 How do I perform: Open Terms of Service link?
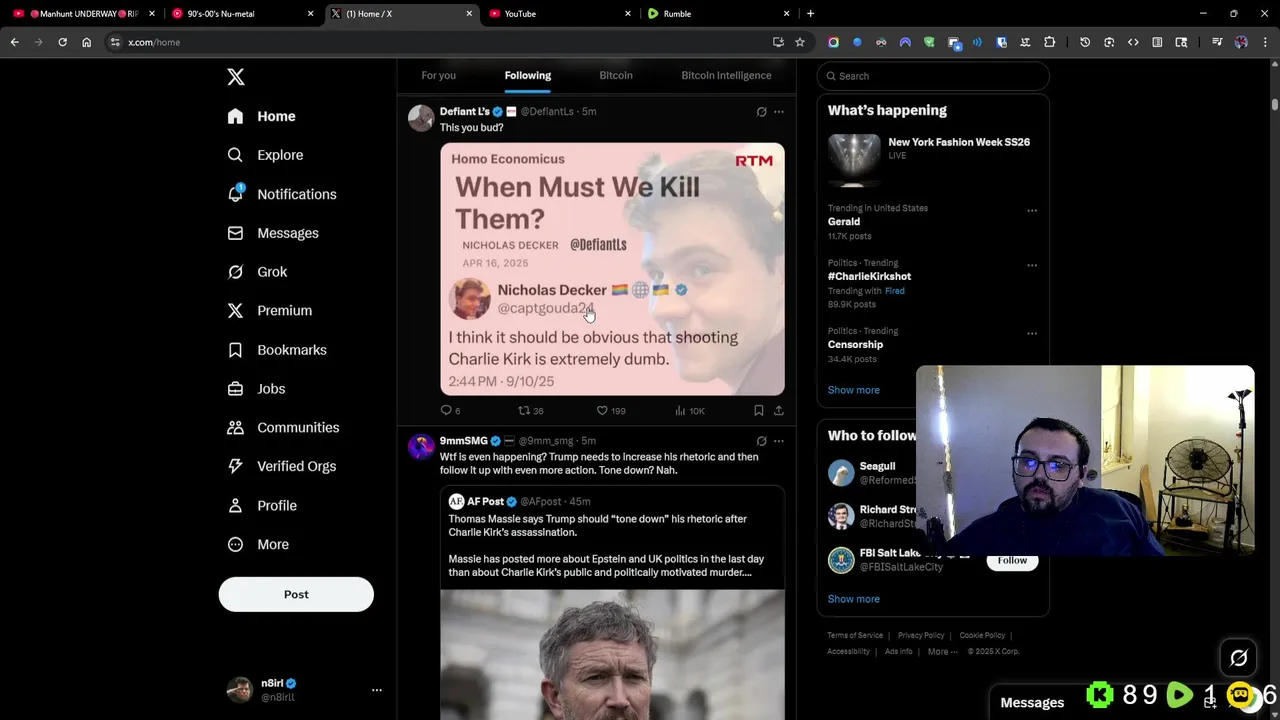pyautogui.click(x=855, y=635)
